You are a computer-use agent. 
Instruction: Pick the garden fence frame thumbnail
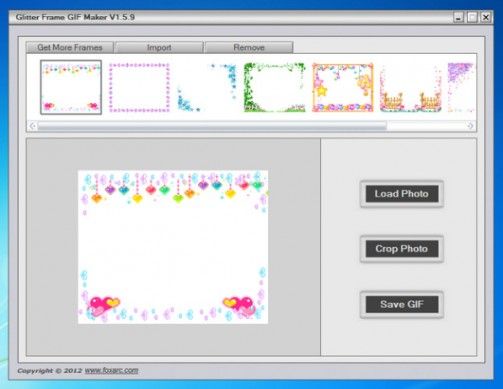coord(411,88)
